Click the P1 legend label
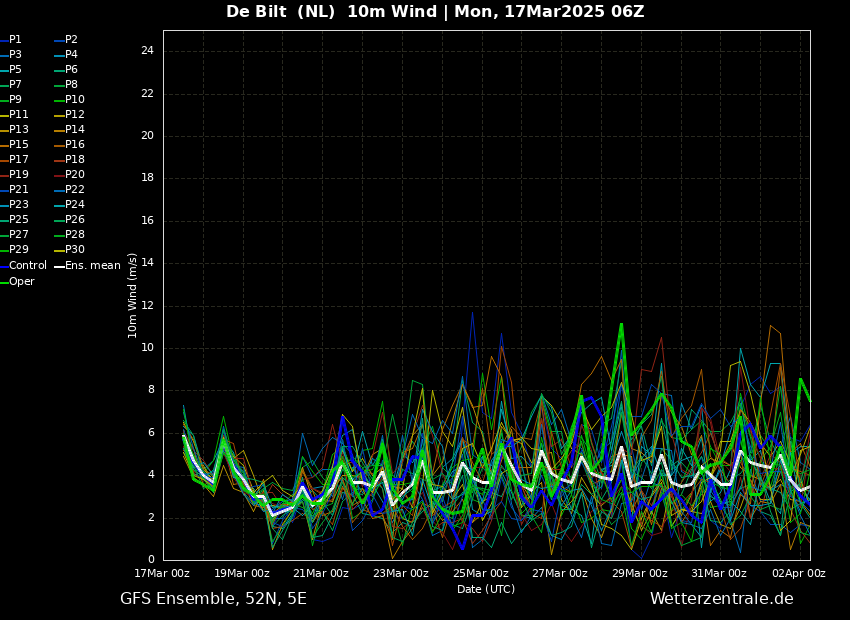850x620 pixels. point(15,40)
